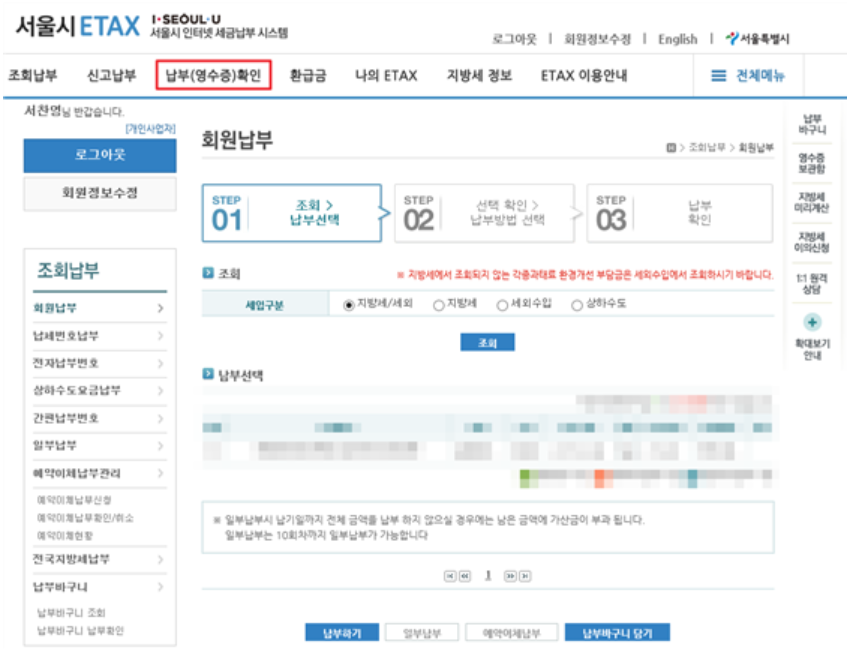Screen dimensions: 847x662
Task: Switch site language via English link
Action: 677,39
